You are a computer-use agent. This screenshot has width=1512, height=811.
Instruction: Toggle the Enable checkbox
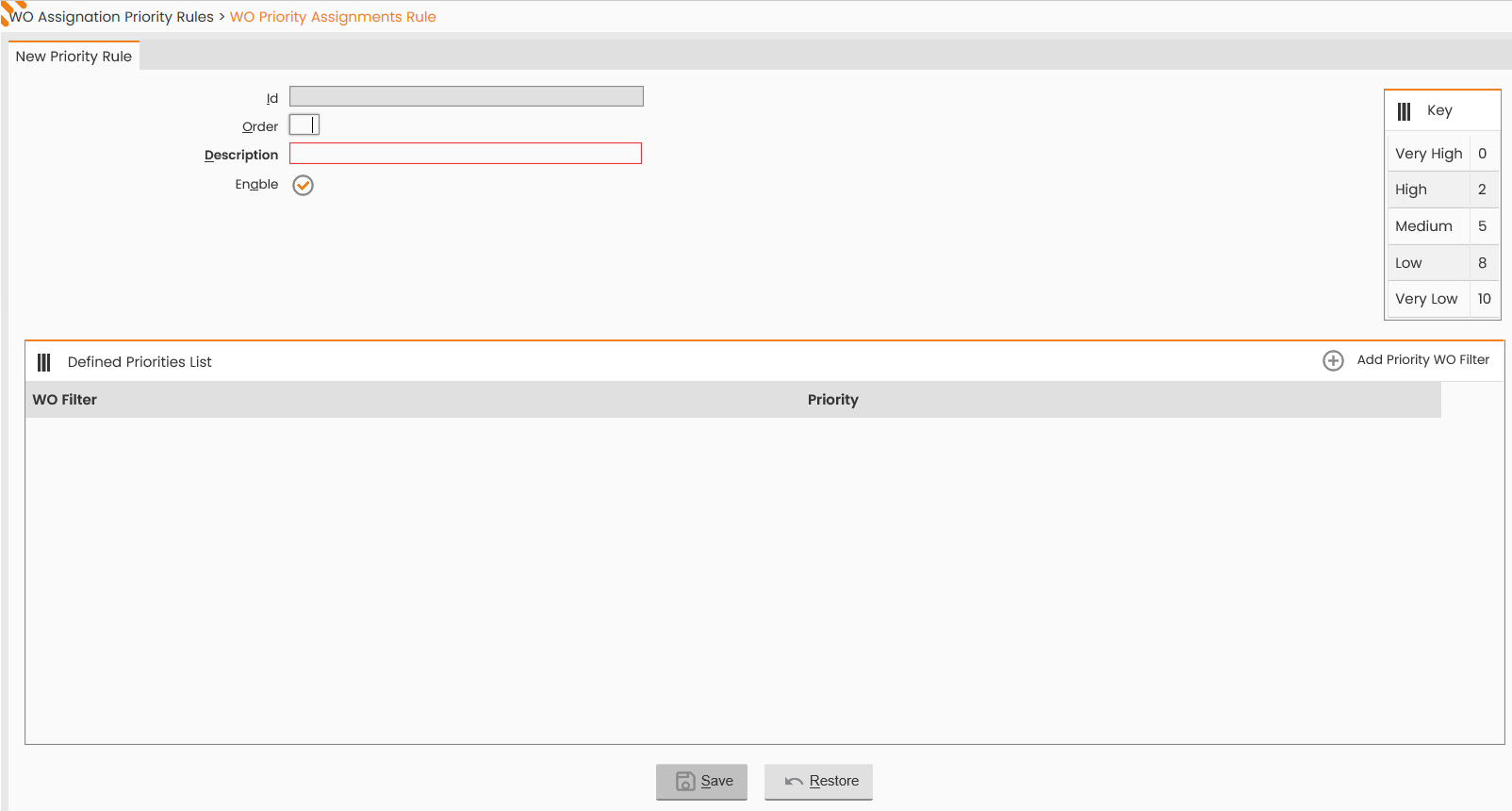[303, 185]
